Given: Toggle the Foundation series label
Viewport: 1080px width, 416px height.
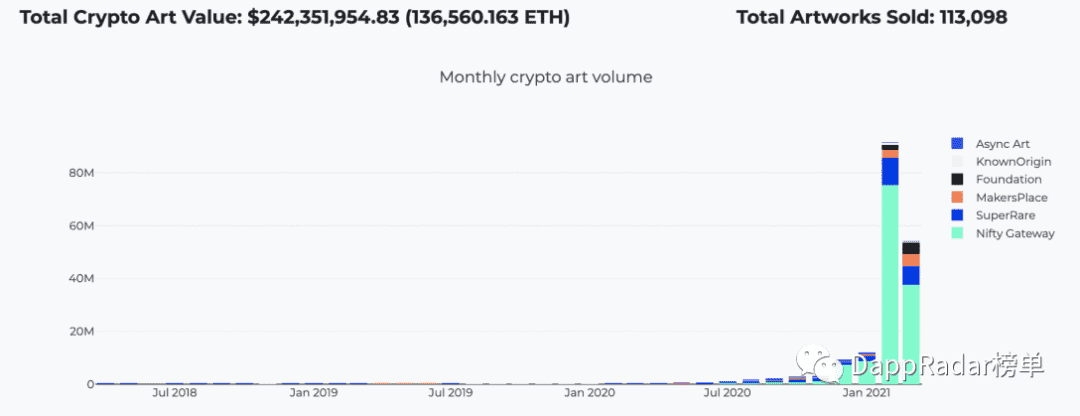Looking at the screenshot, I should pos(1008,180).
